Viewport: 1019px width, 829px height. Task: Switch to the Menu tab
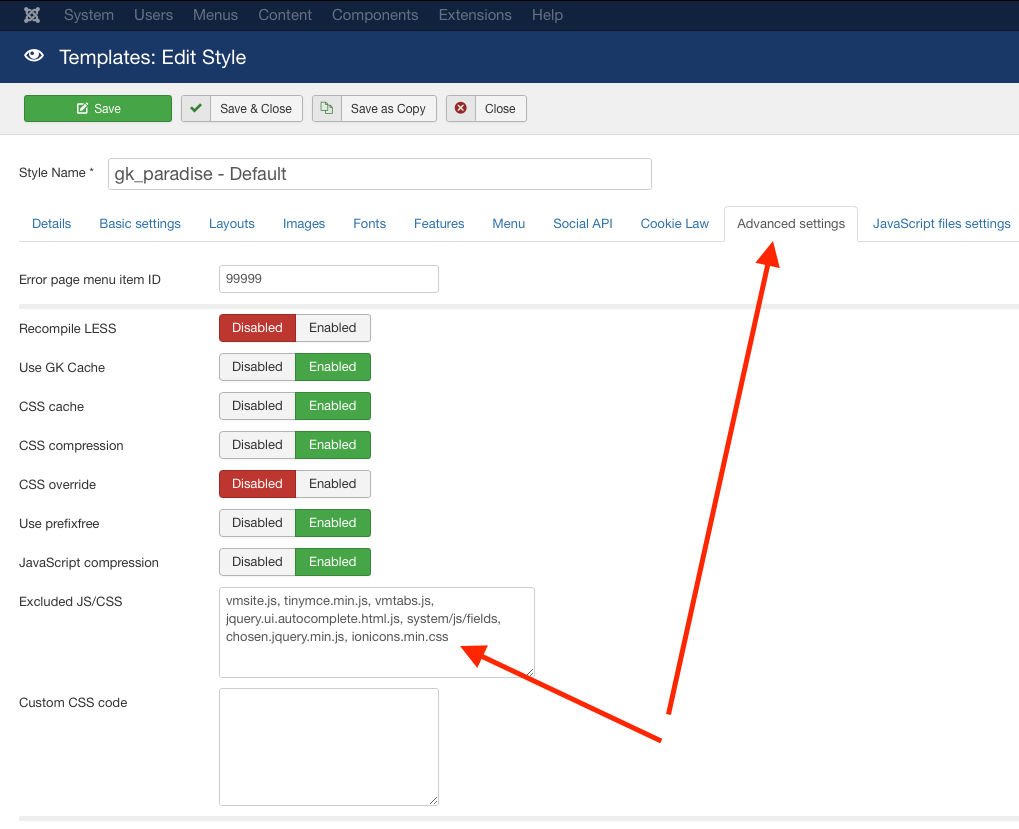point(509,223)
